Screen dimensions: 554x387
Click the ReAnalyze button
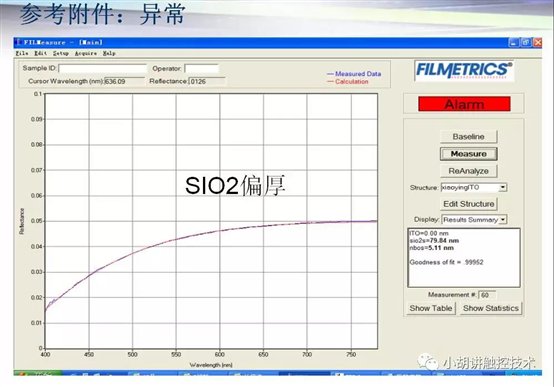pos(468,171)
